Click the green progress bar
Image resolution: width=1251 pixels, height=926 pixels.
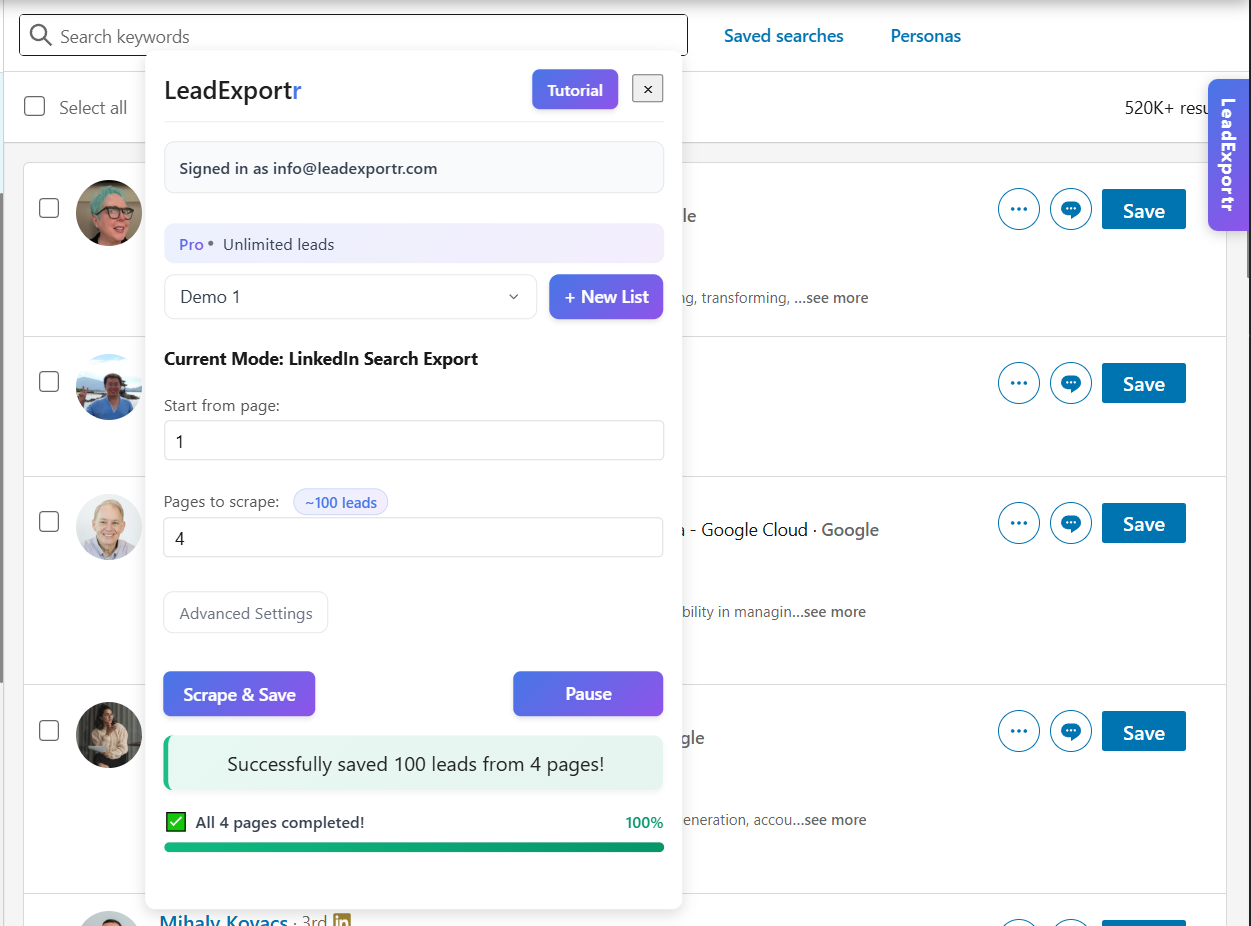[413, 847]
